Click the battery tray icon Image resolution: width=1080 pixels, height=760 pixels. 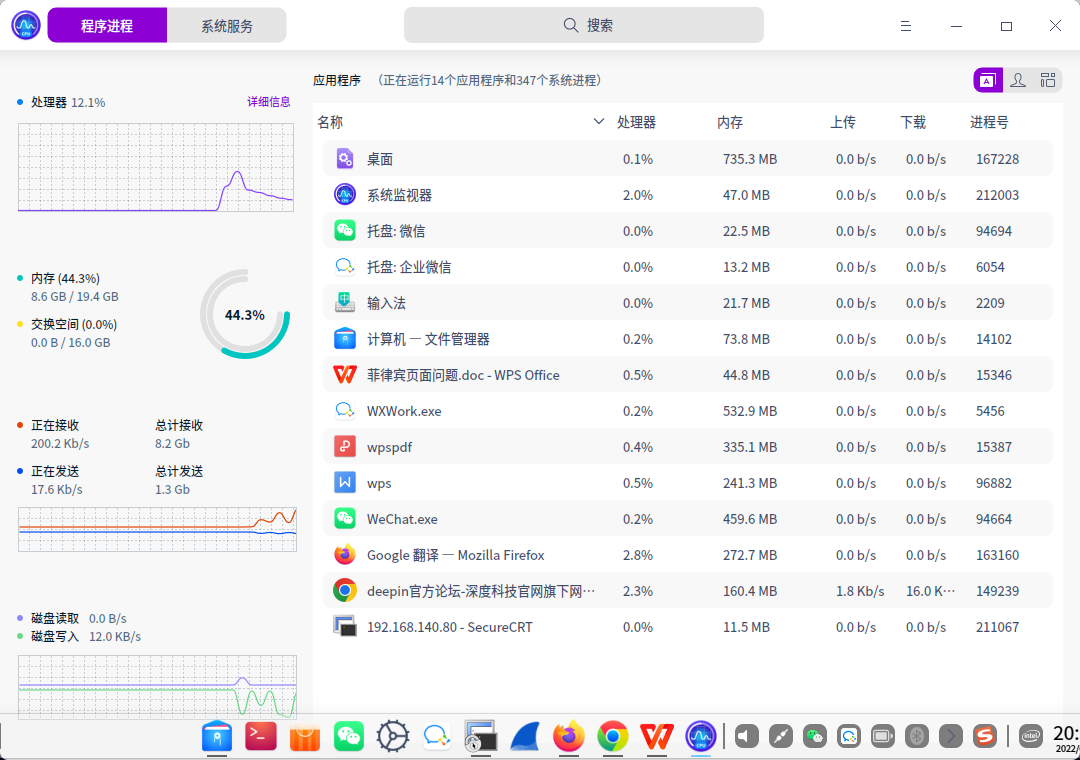(882, 737)
